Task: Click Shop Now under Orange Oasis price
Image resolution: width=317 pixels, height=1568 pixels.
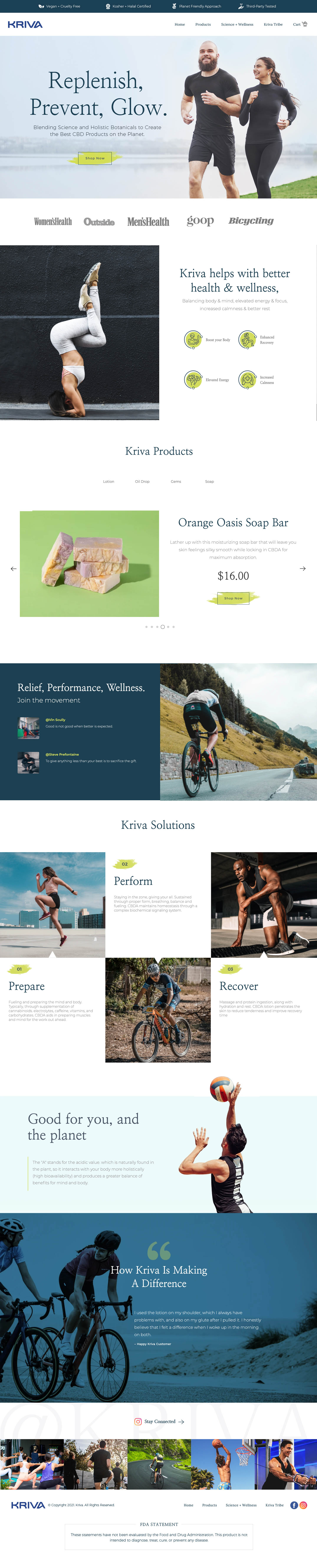Action: click(x=233, y=598)
